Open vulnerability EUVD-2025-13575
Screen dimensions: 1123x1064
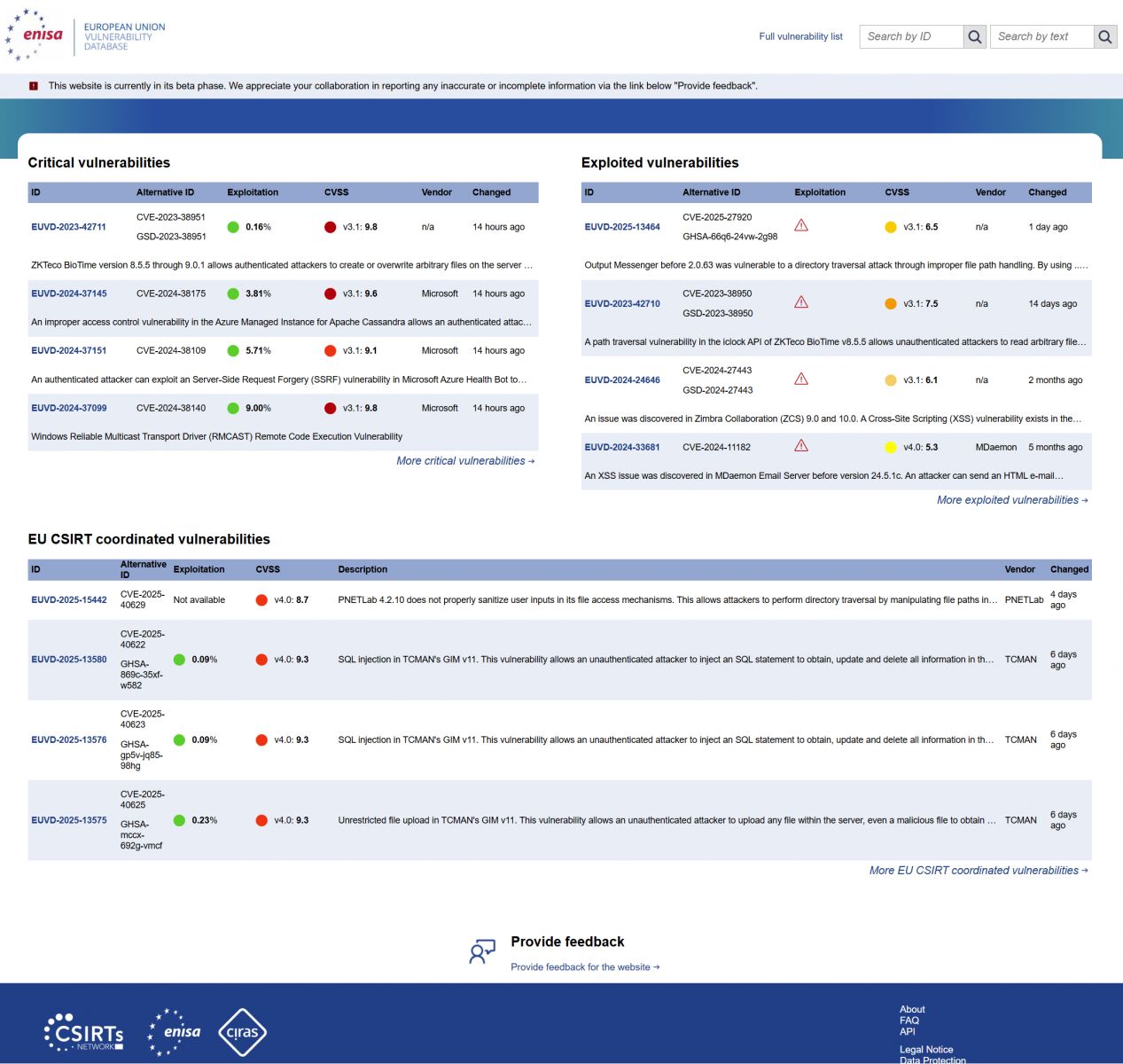[x=68, y=821]
